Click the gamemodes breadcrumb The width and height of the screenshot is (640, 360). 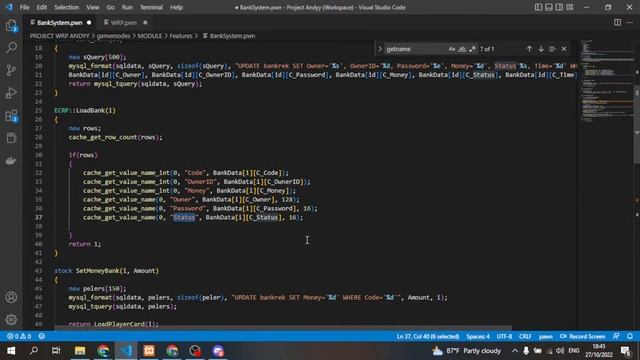pos(113,36)
